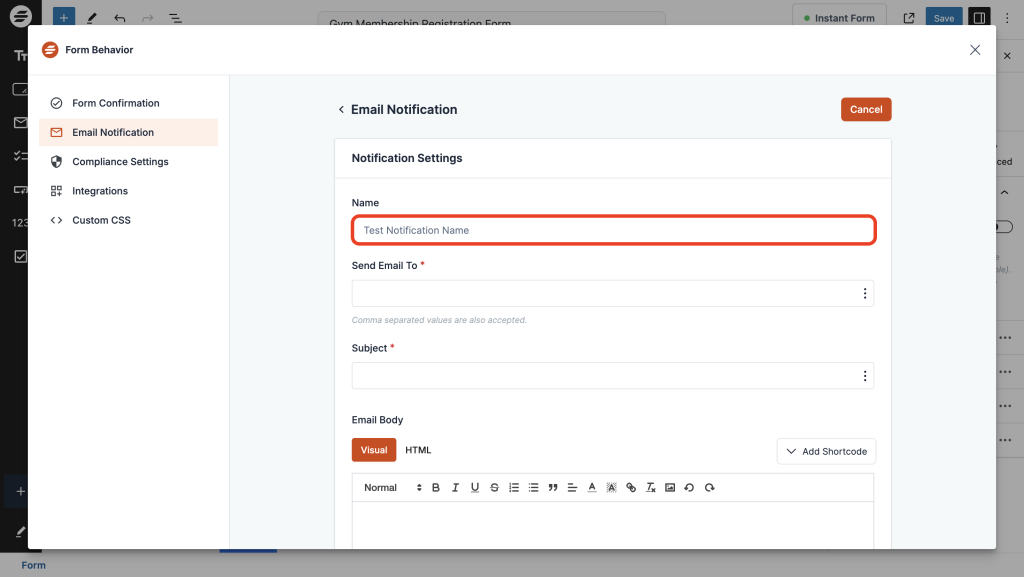The width and height of the screenshot is (1024, 577).
Task: Toggle bold formatting in email body
Action: (435, 488)
